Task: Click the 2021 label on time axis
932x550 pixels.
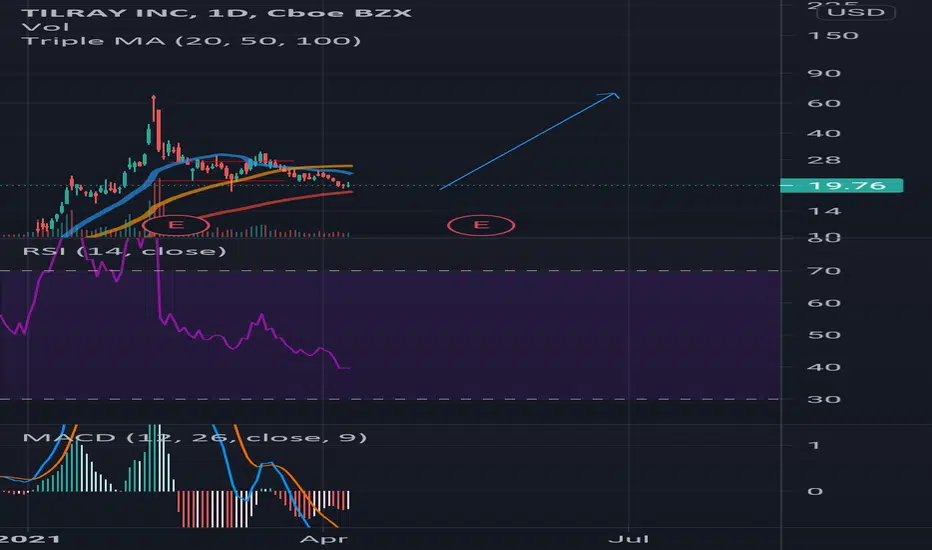Action: 30,539
